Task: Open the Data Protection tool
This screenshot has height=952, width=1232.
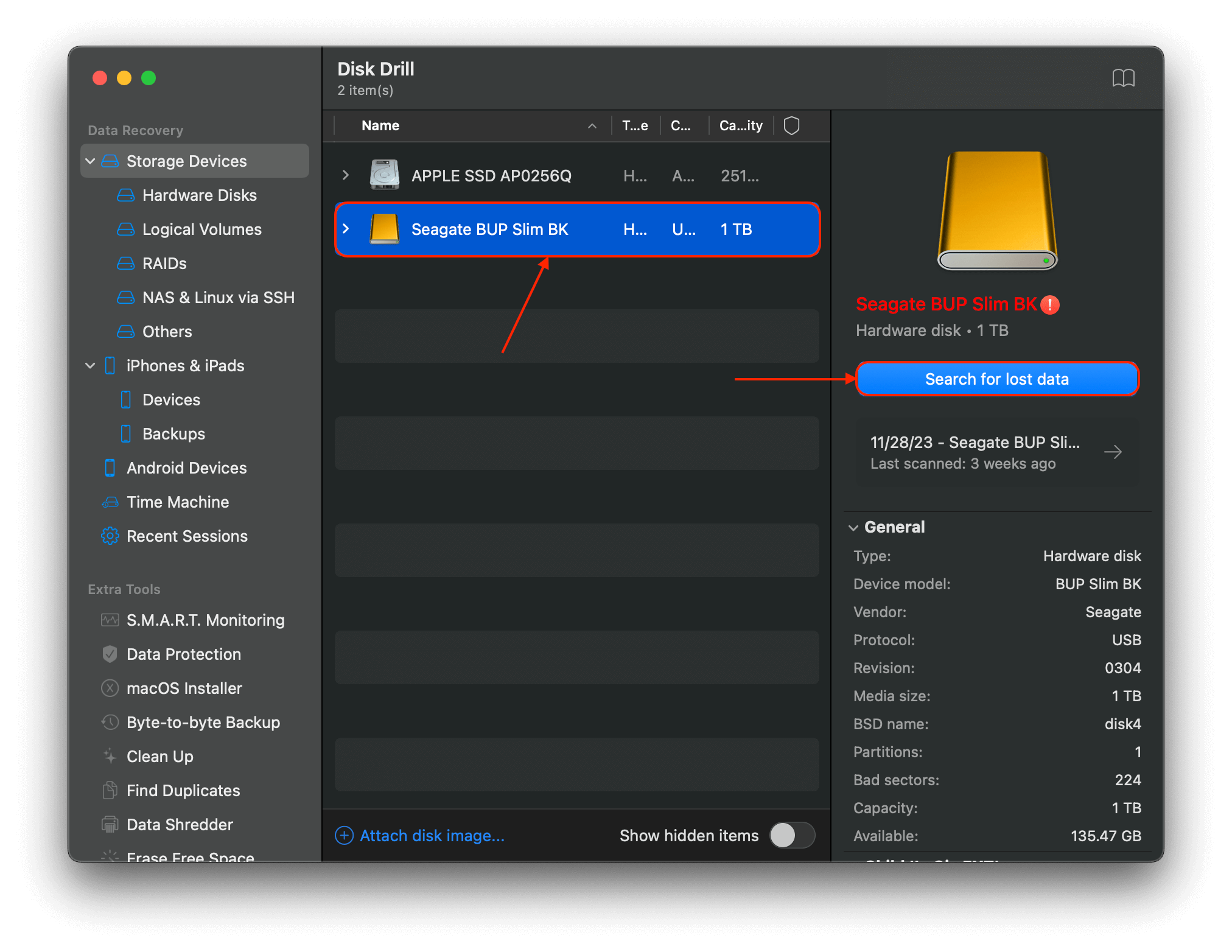Action: click(183, 654)
